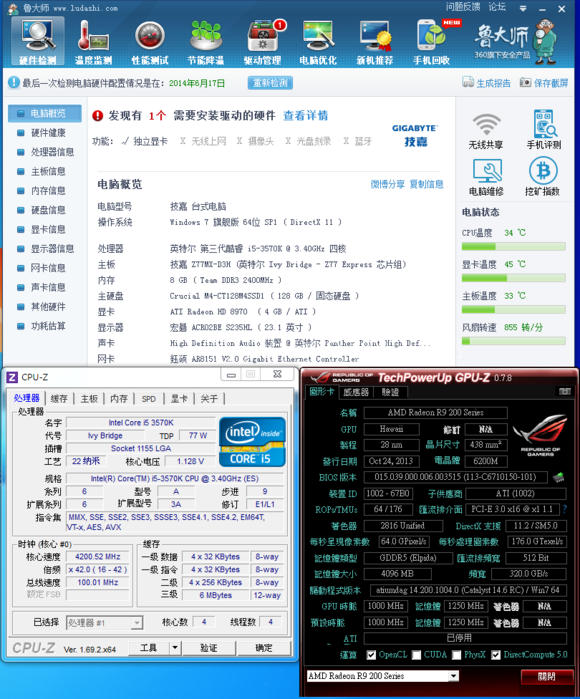Click Intel Core i5 logo in CPU-Z
Screen dimensions: 580x699
252,442
